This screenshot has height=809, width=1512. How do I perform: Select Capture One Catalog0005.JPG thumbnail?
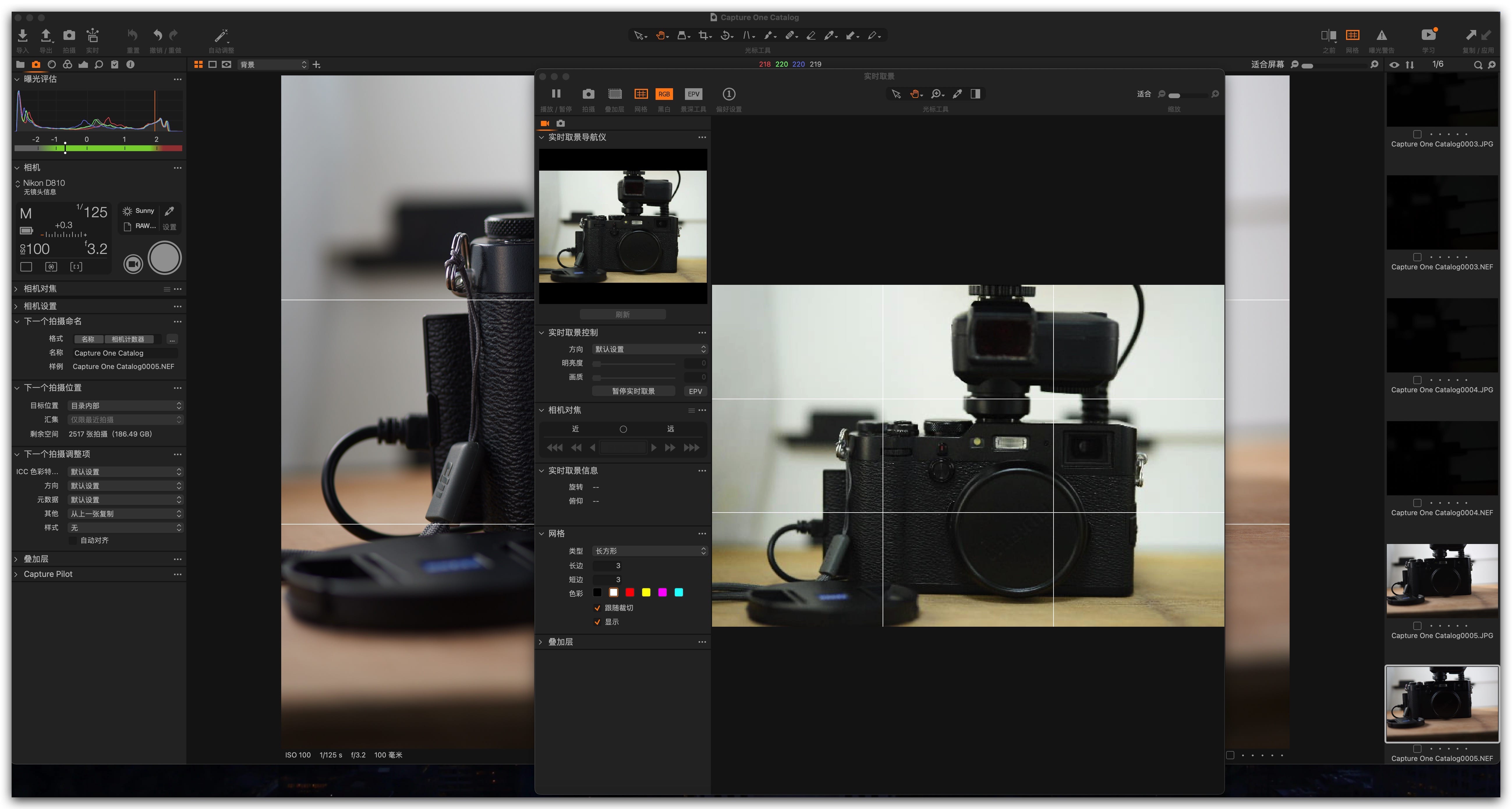pyautogui.click(x=1442, y=580)
